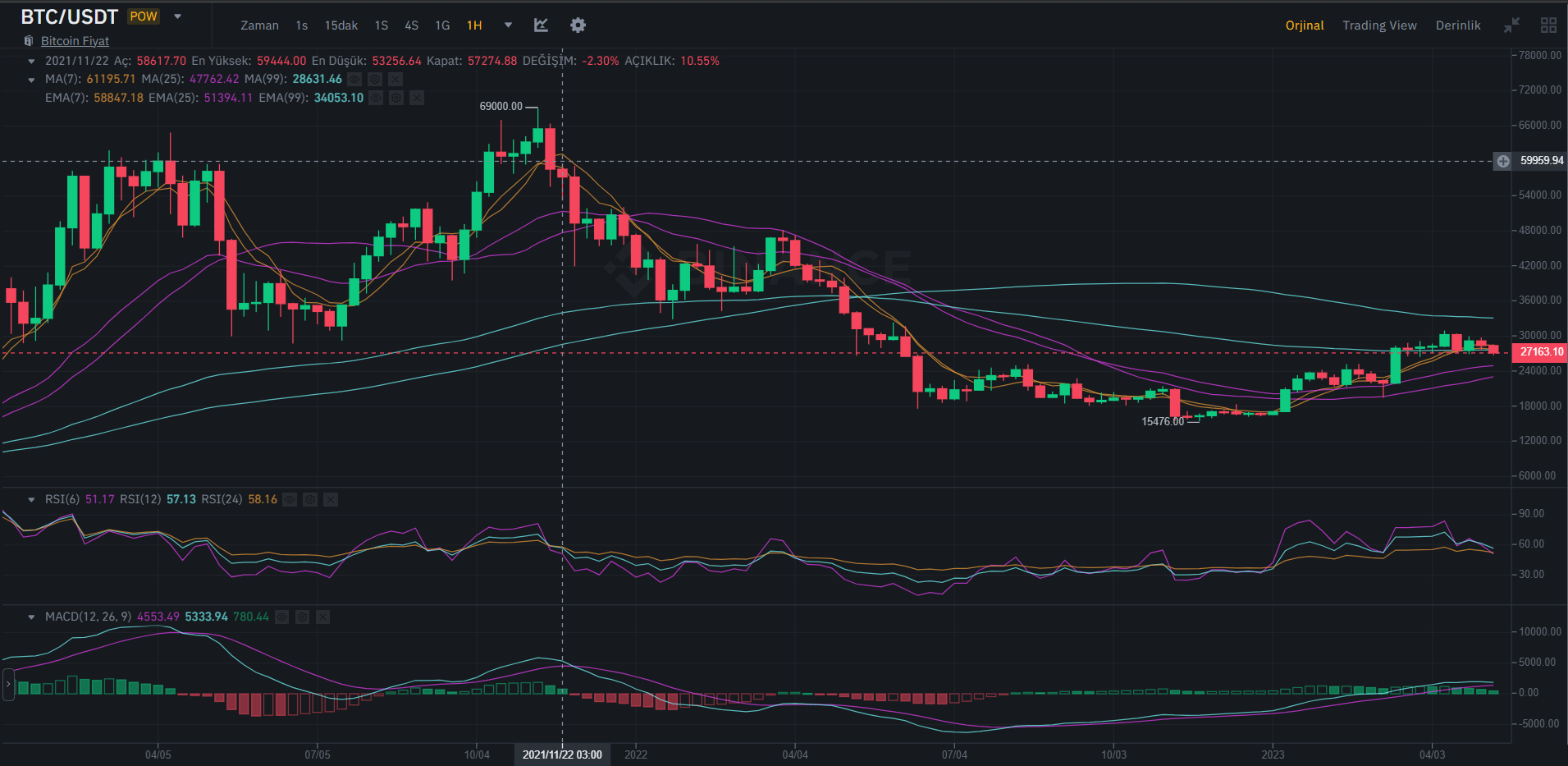Open settings gear for EMA indicator row

396,98
